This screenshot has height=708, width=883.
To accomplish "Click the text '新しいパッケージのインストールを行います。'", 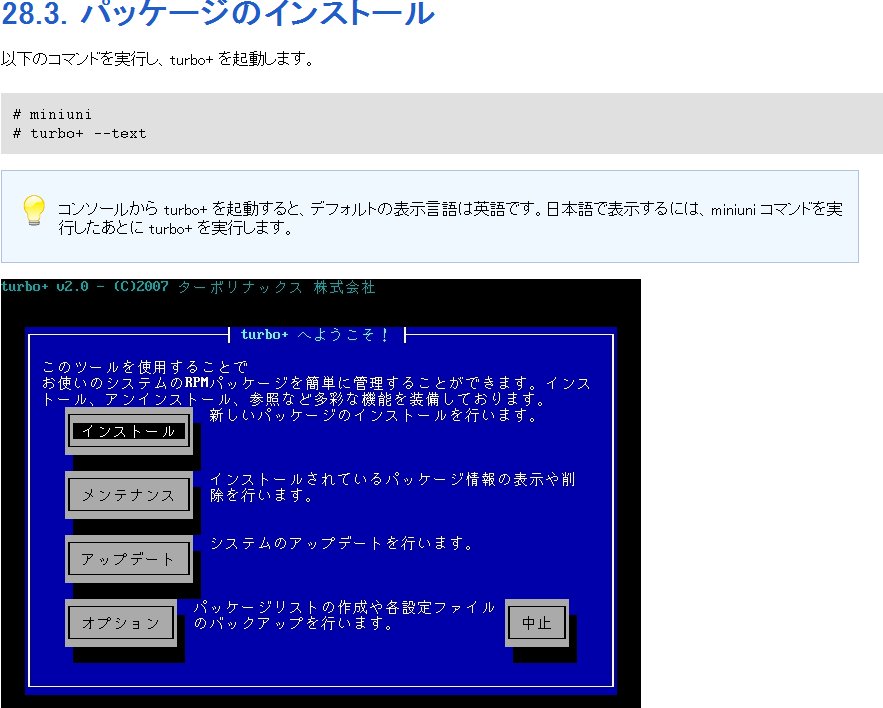I will (x=373, y=415).
